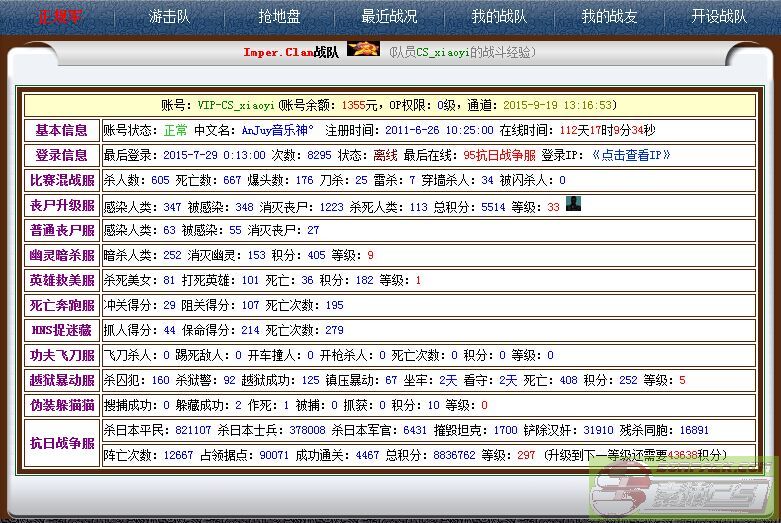
Task: Select the 丧尸升级服 server label
Action: 61,205
